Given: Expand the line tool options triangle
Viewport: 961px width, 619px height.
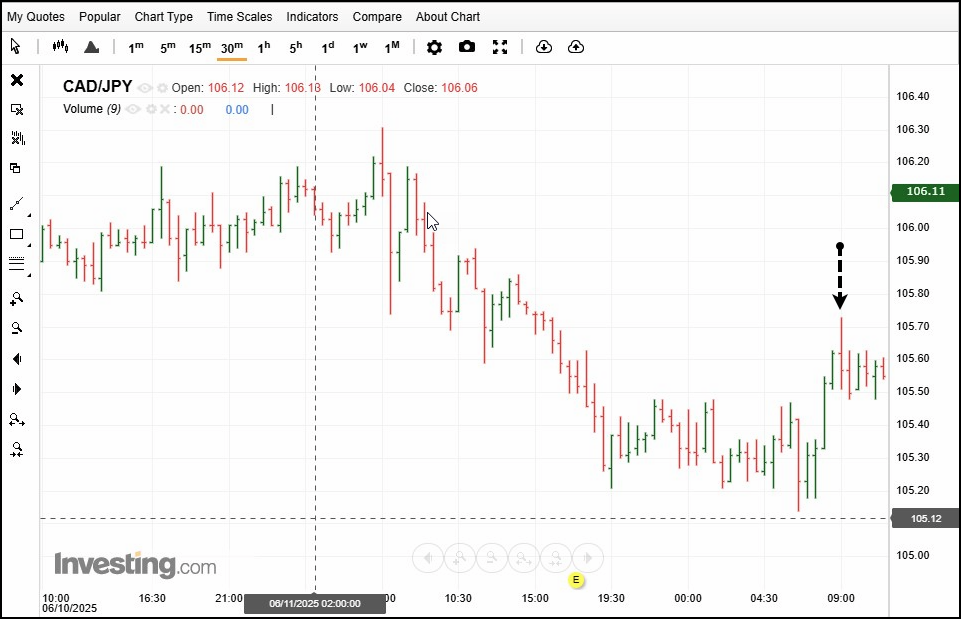Looking at the screenshot, I should coord(29,215).
